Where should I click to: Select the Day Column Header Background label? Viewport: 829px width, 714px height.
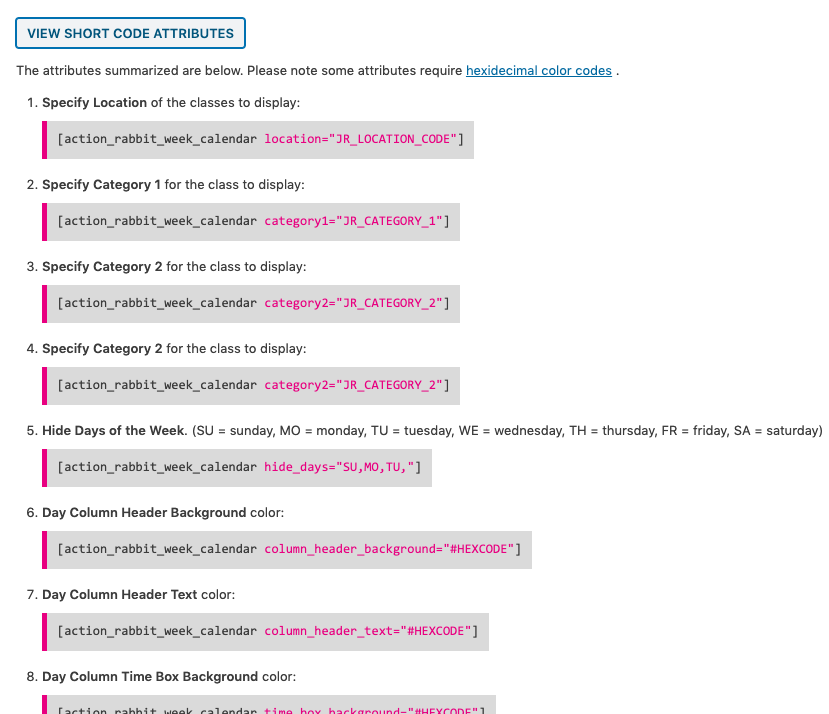pyautogui.click(x=144, y=513)
